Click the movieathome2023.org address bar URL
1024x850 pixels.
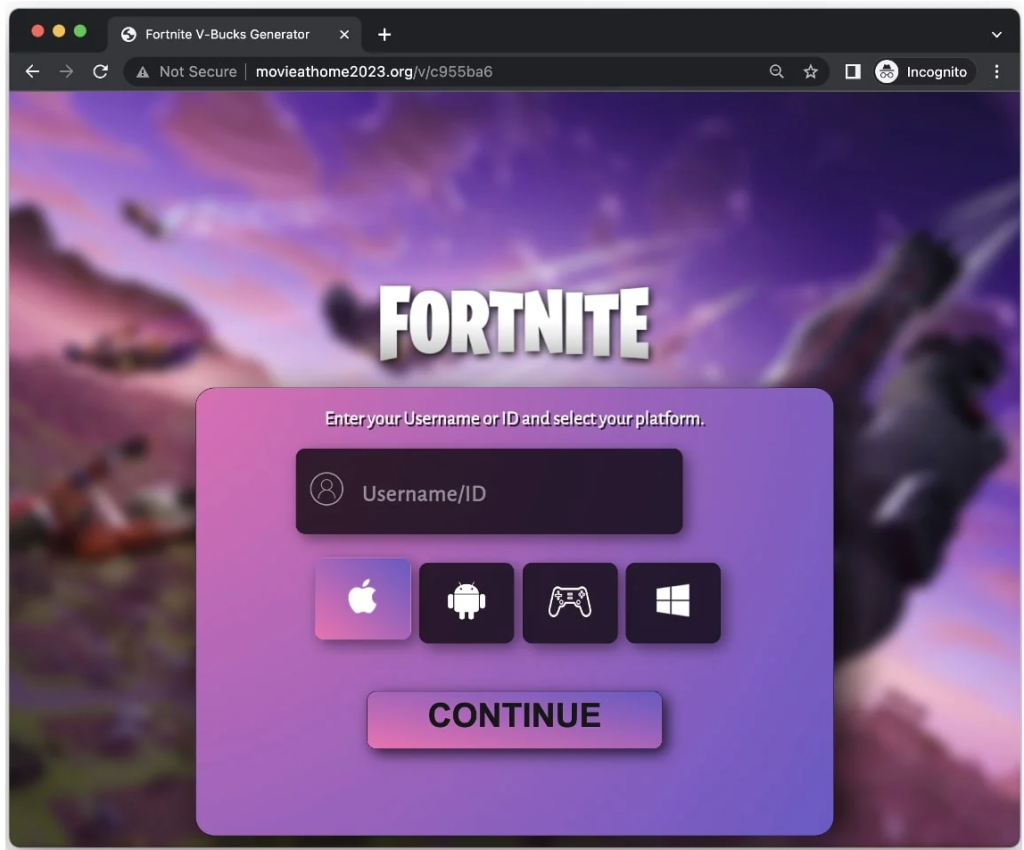coord(374,72)
